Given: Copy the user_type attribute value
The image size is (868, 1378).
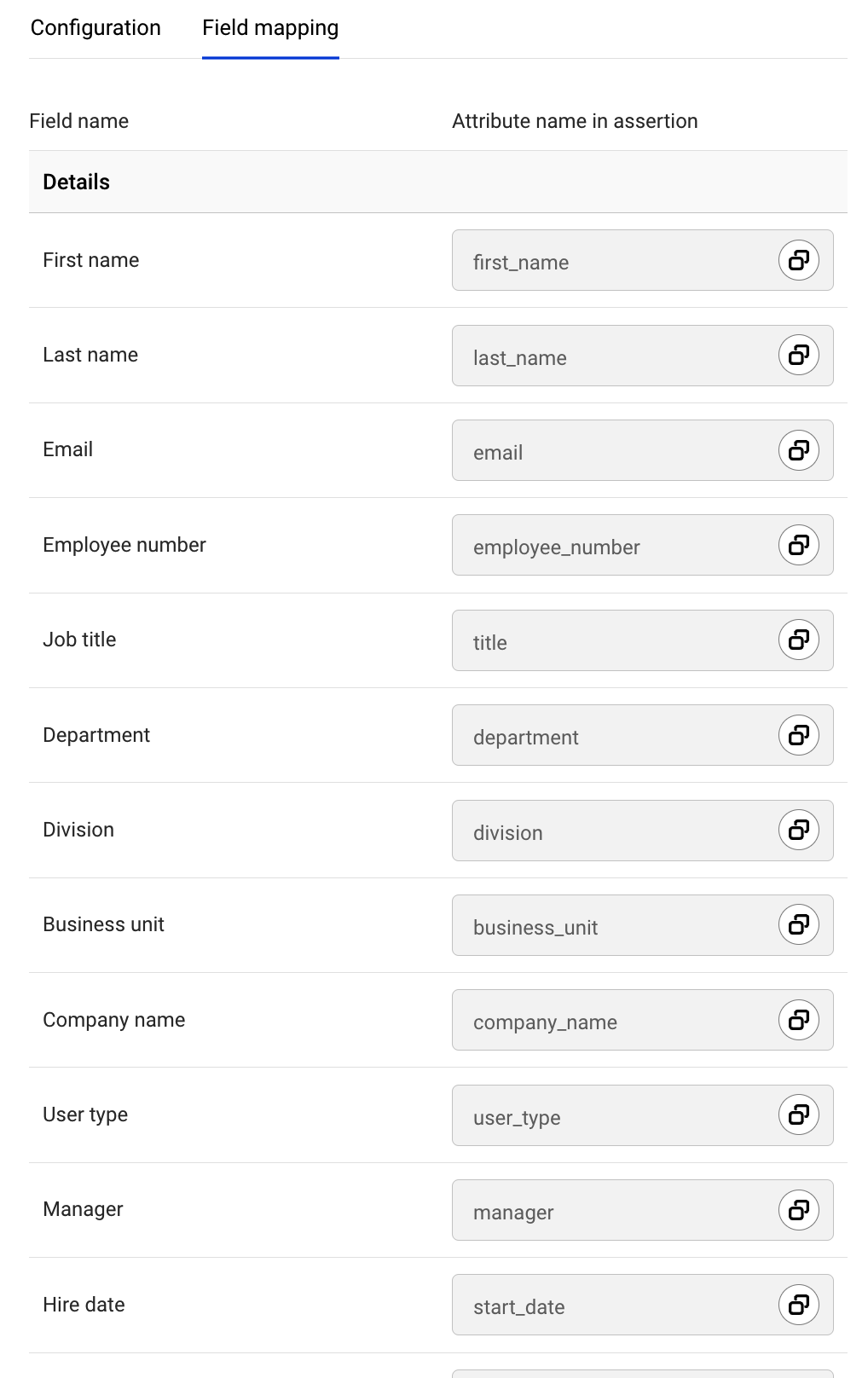Looking at the screenshot, I should [798, 1115].
